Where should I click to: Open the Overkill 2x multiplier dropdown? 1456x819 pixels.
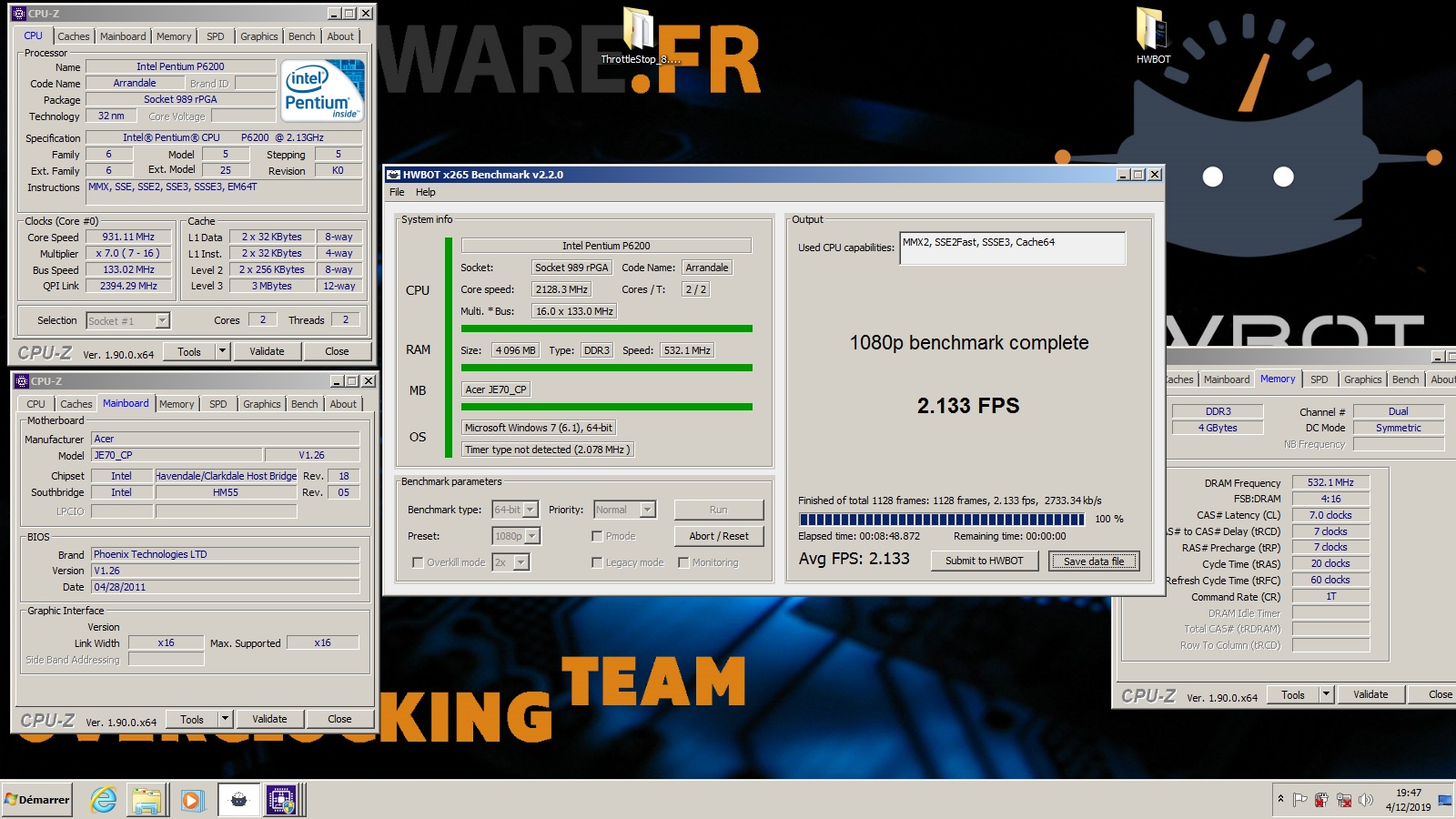click(521, 562)
